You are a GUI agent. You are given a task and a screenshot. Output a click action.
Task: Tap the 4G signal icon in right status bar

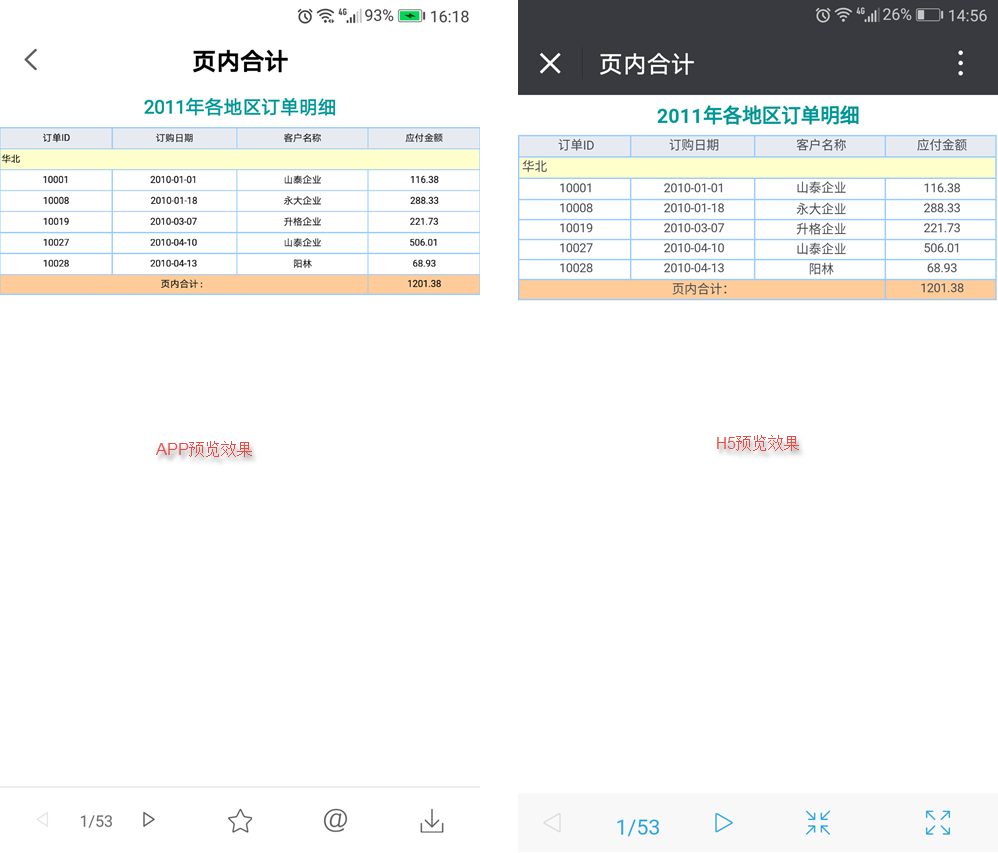pos(868,15)
